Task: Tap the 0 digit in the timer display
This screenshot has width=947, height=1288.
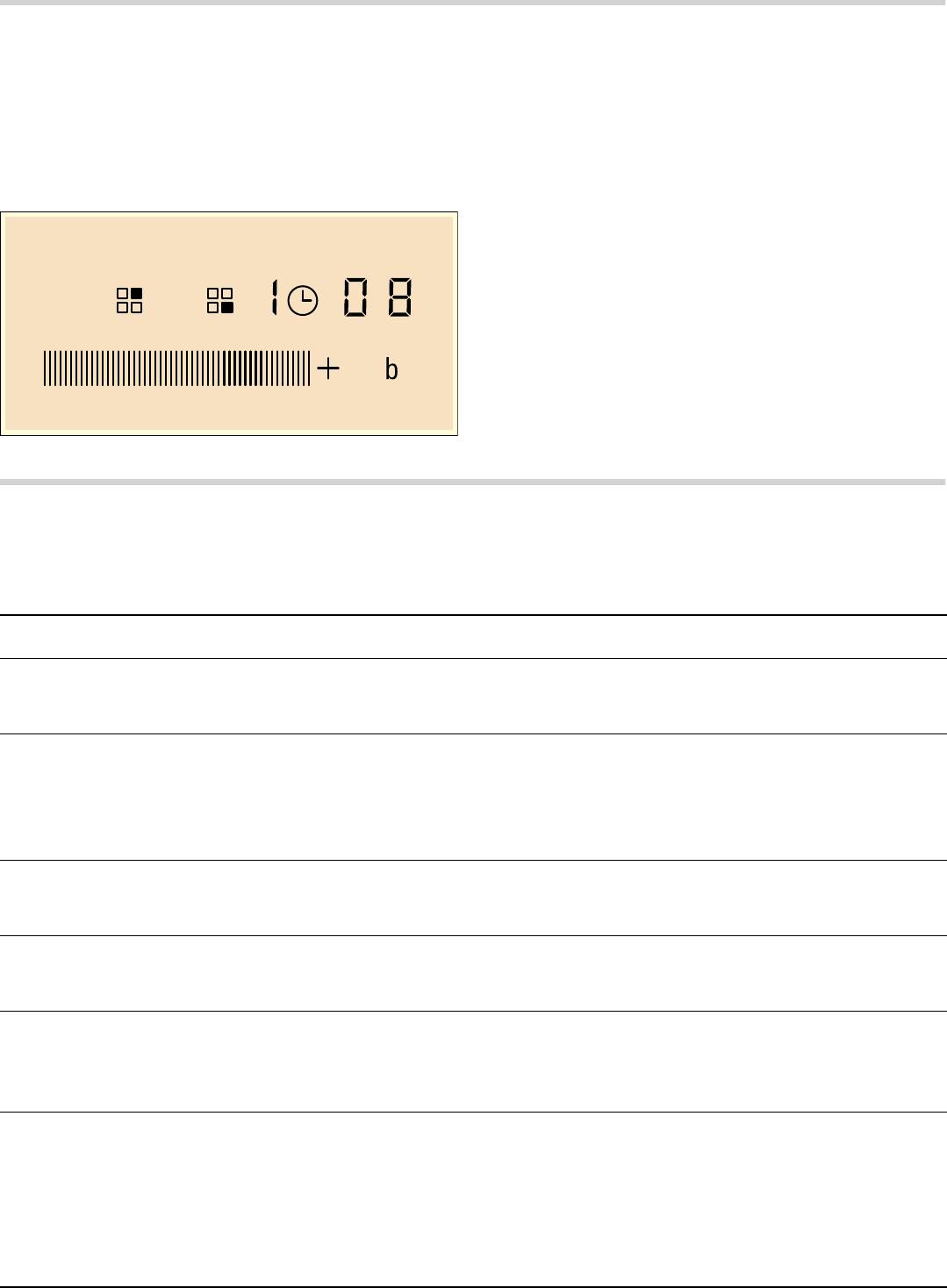Action: [355, 298]
